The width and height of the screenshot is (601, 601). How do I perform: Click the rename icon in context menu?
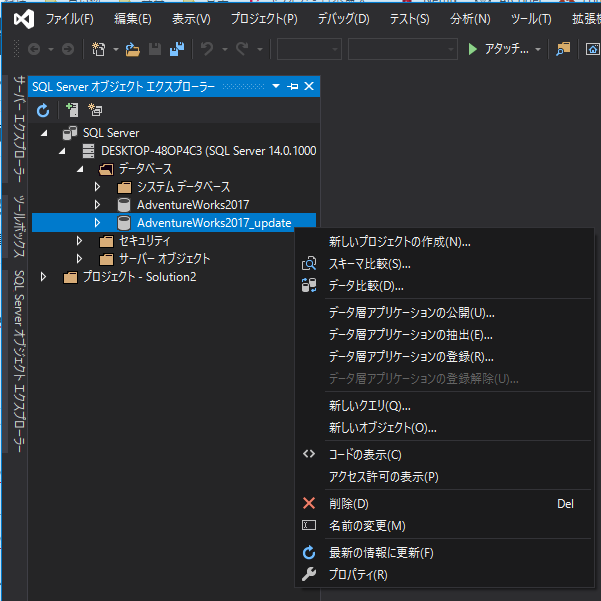(x=309, y=525)
